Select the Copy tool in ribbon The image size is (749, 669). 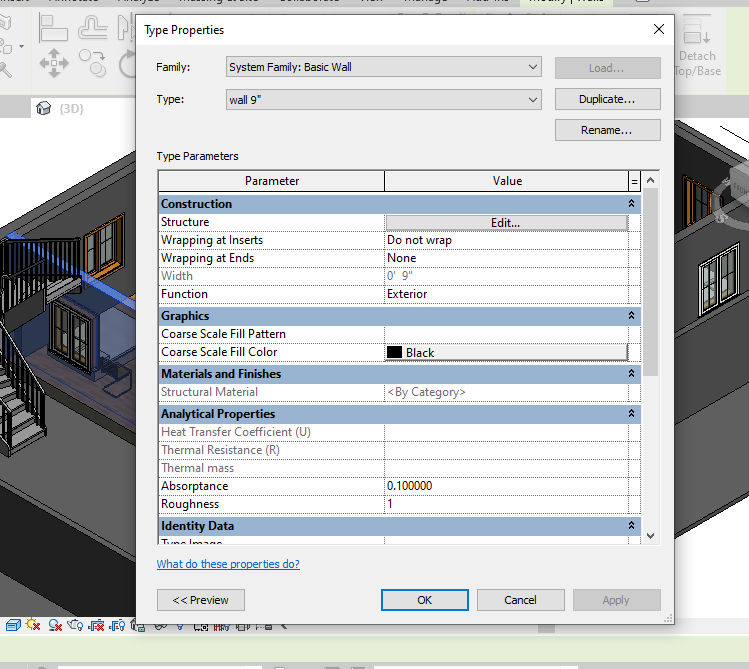(92, 63)
